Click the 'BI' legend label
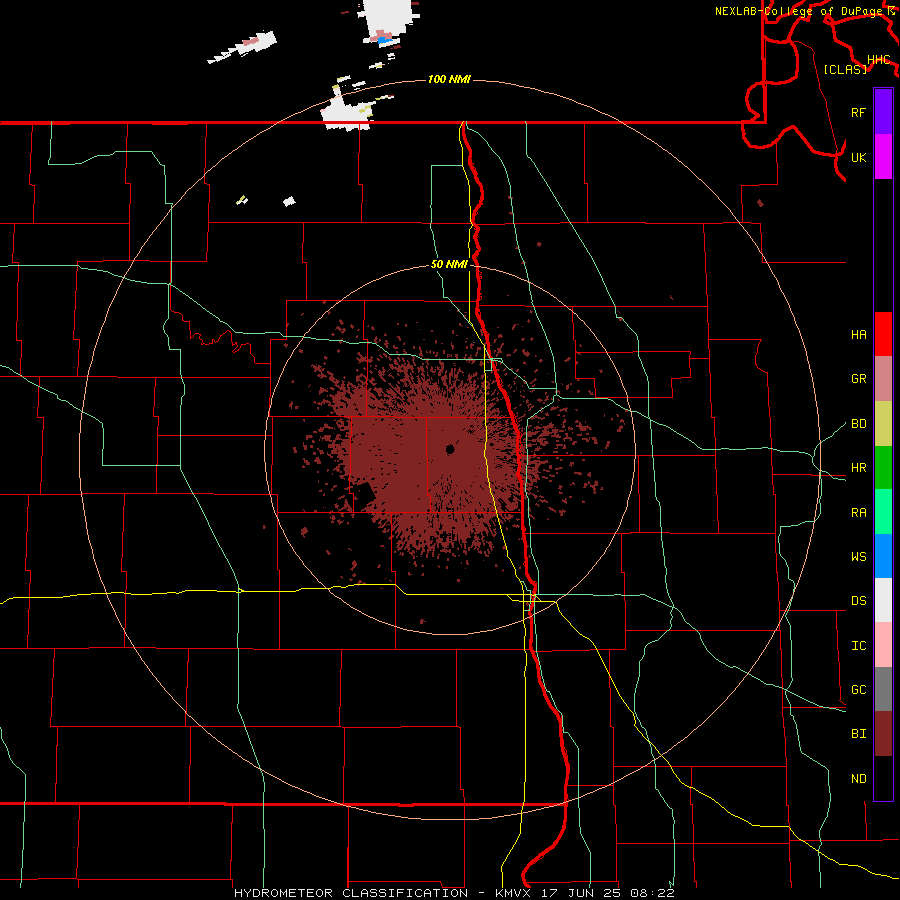Screen dimensions: 900x900 click(858, 734)
